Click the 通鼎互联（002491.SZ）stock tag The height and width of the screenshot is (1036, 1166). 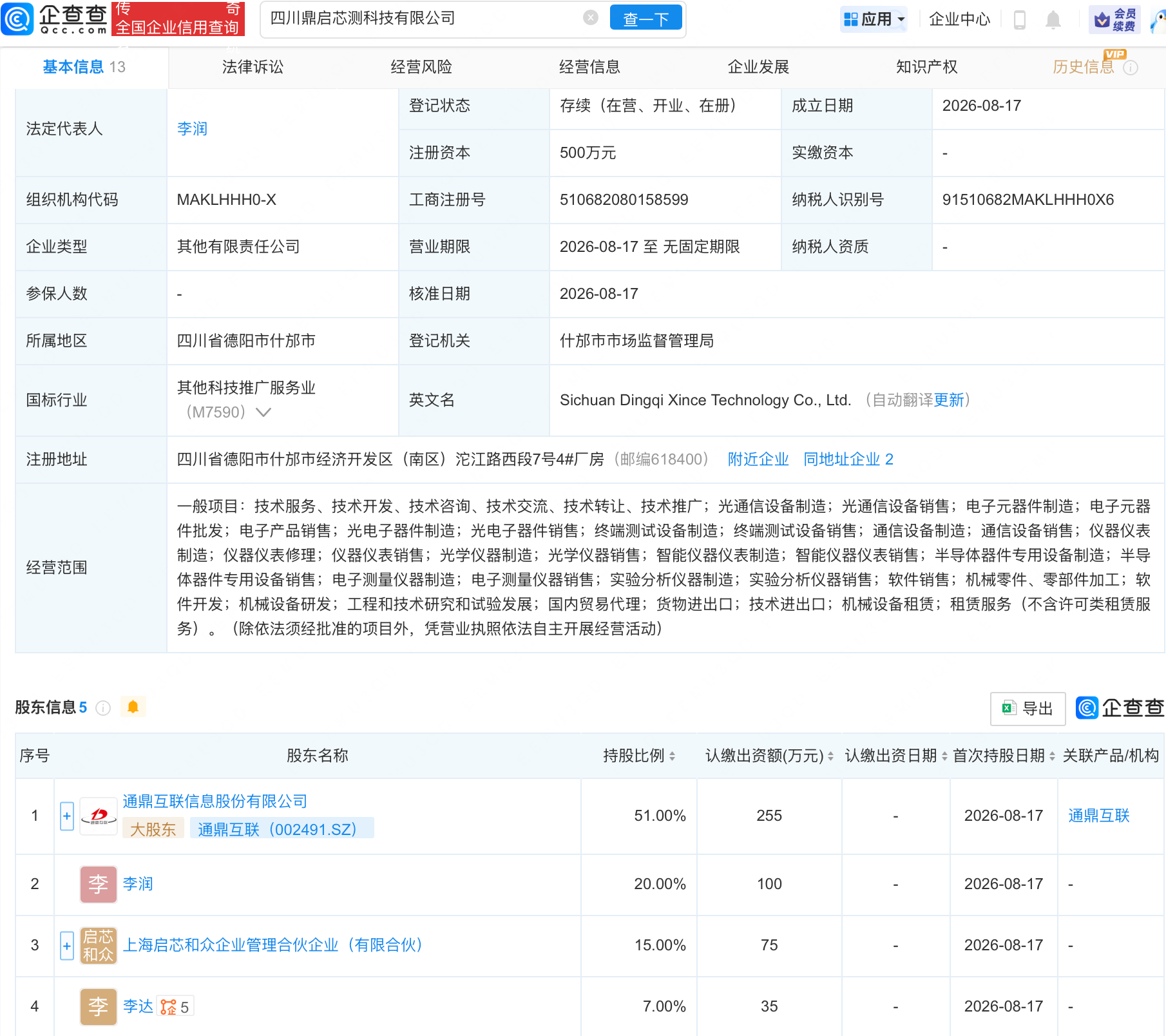(x=282, y=829)
